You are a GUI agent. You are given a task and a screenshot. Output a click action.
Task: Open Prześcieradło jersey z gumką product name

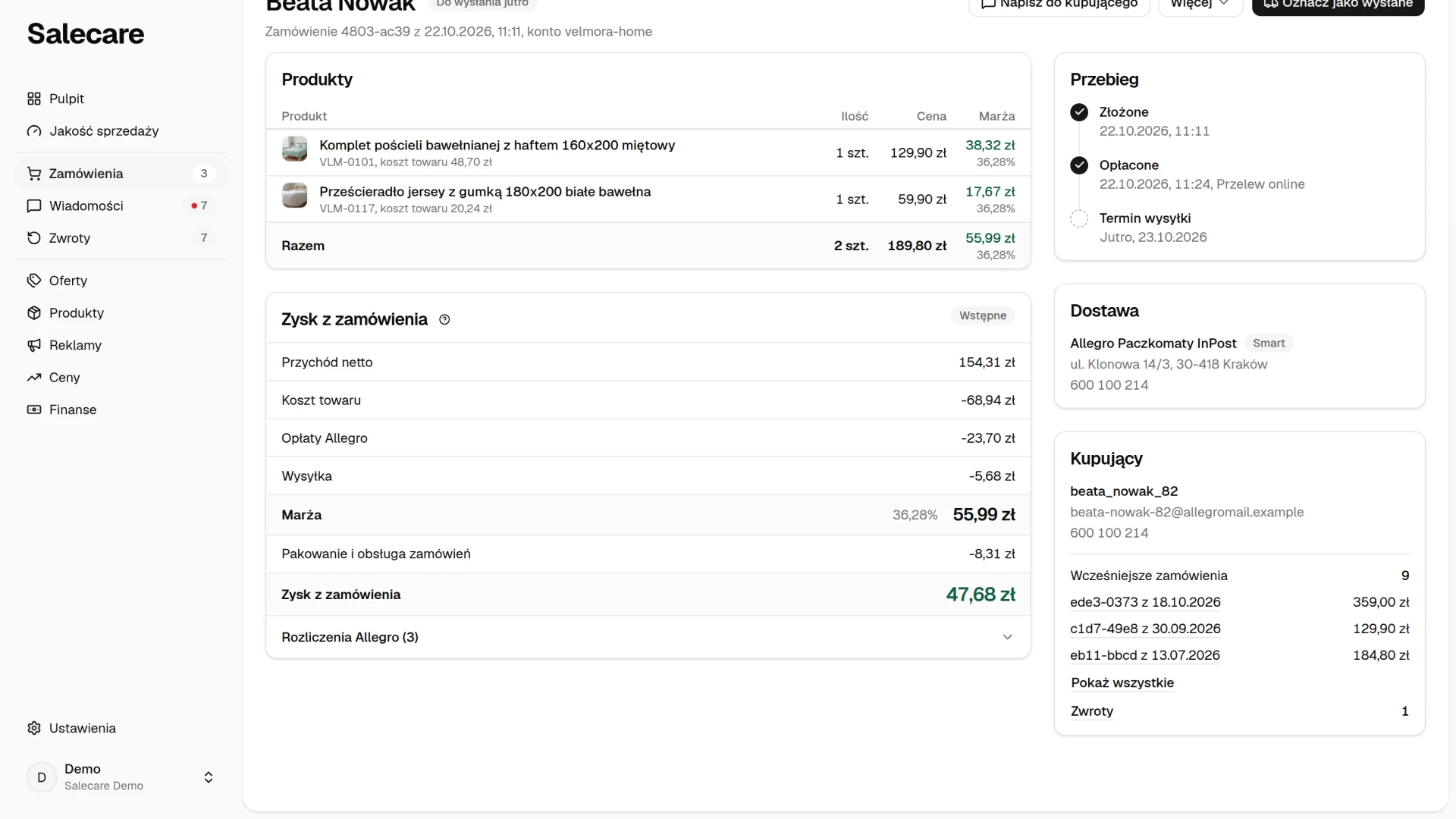click(485, 192)
